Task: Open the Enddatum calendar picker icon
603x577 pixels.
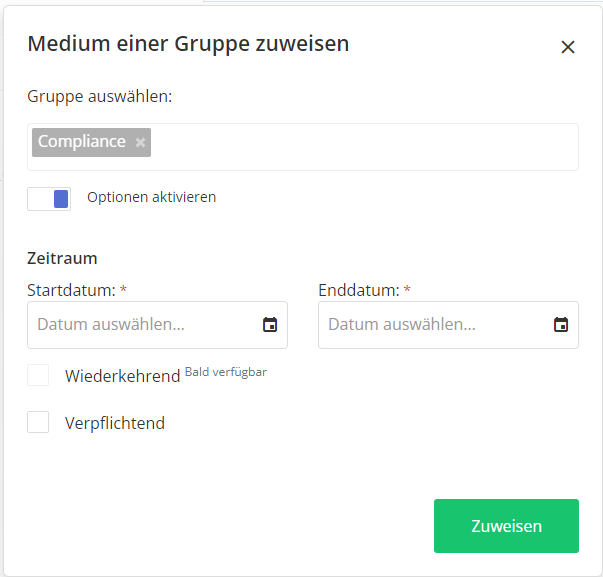Action: pyautogui.click(x=560, y=325)
